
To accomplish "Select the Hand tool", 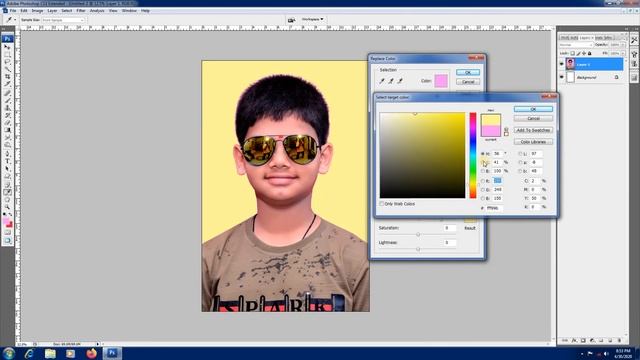I will [7, 200].
